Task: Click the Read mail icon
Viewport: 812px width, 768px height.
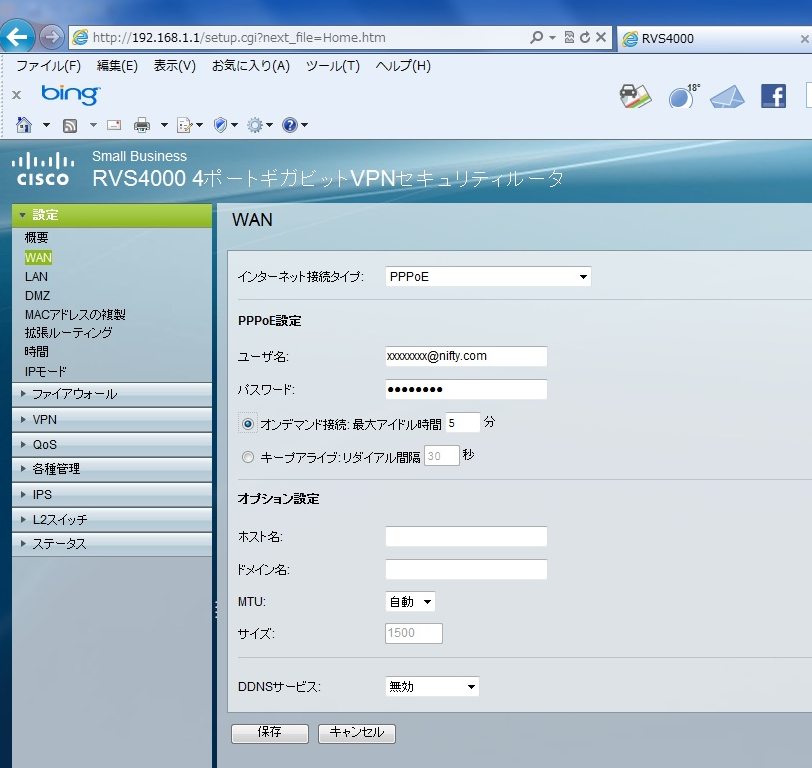Action: 114,125
